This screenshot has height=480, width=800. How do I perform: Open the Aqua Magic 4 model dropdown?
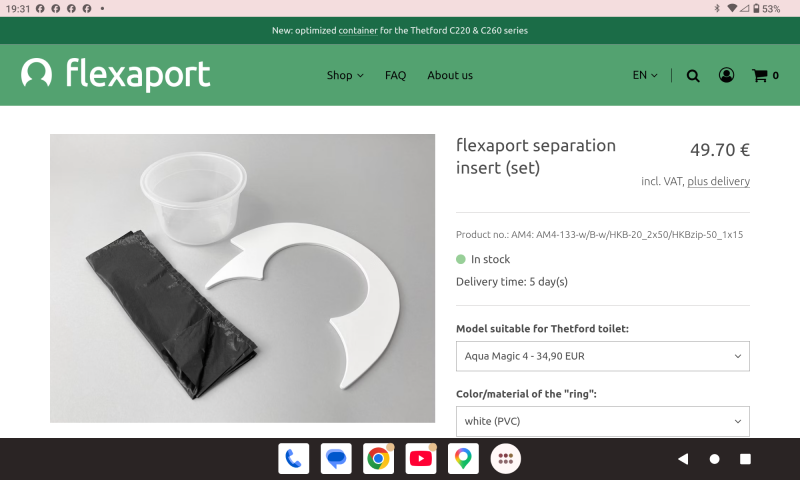603,356
